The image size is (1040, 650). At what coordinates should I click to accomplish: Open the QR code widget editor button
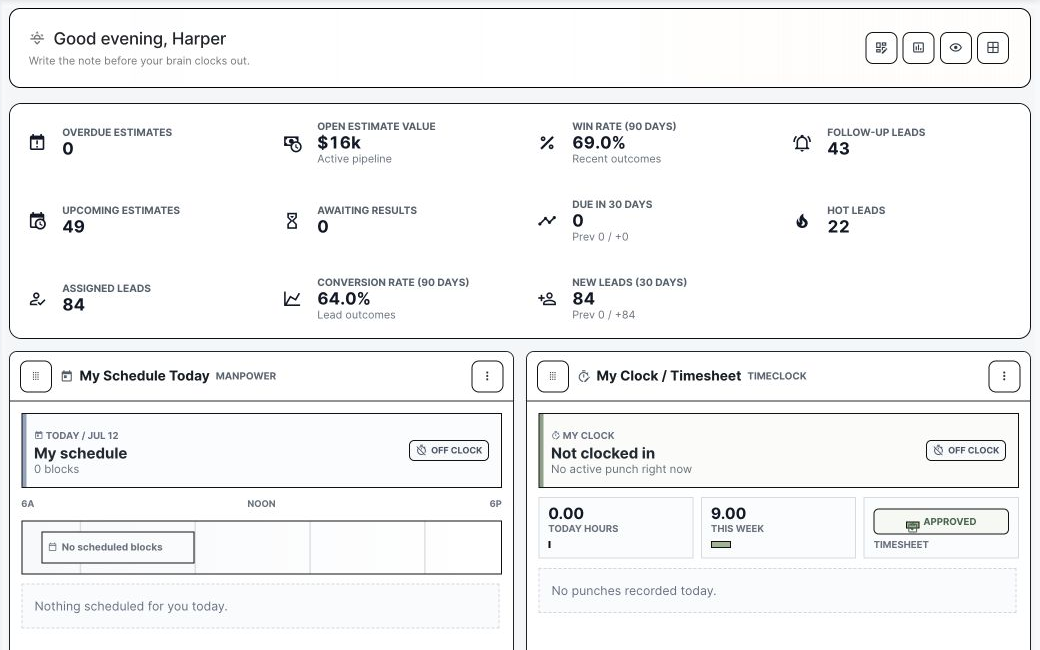point(881,48)
